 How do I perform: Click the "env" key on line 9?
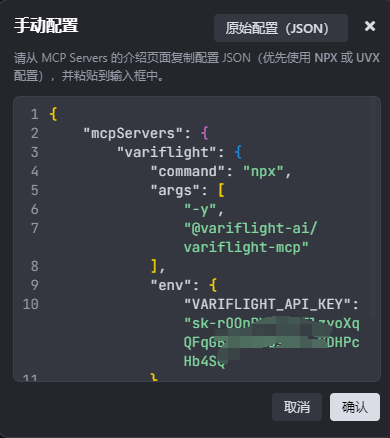click(171, 285)
